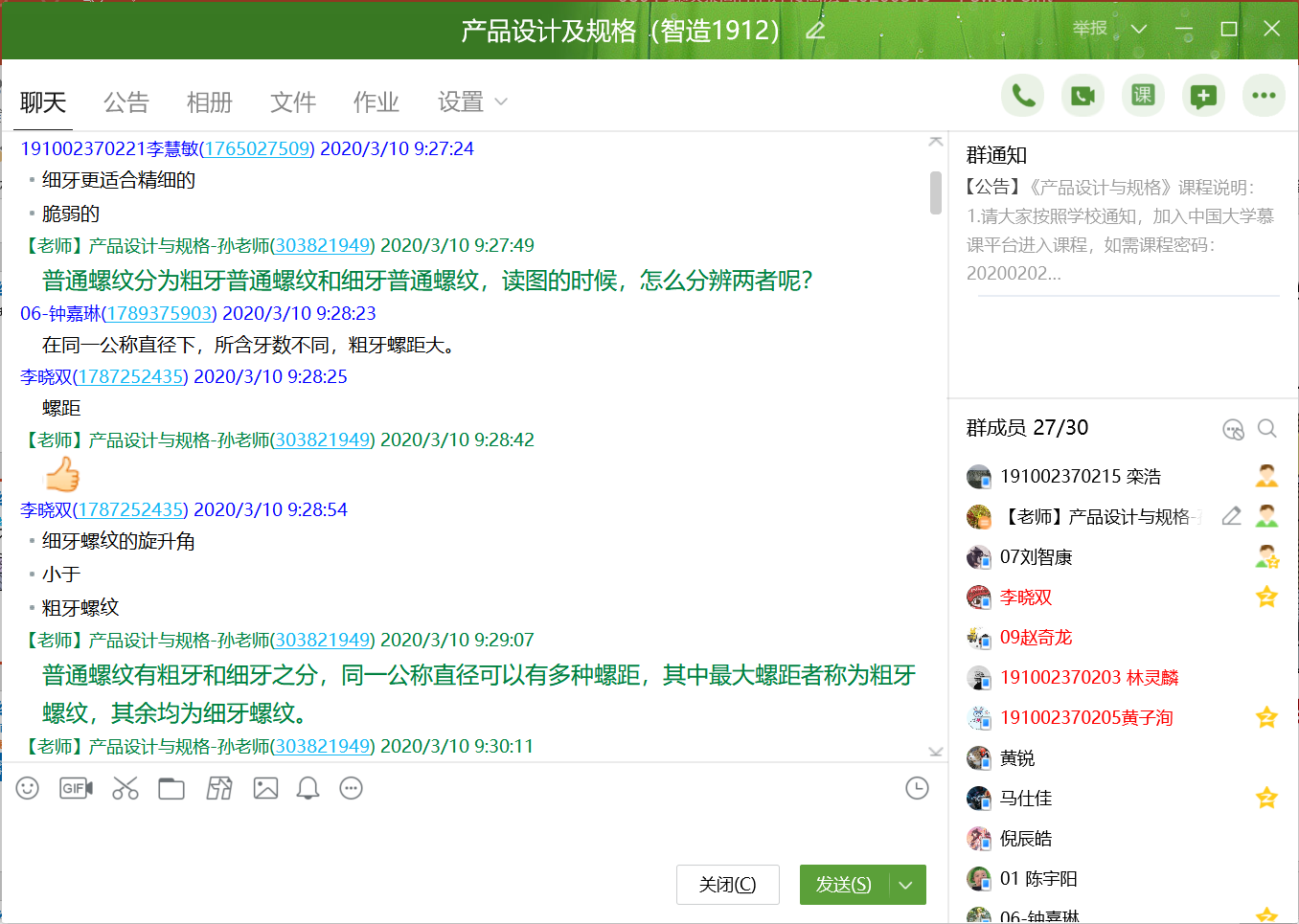Screen dimensions: 1299x924
Task: Select member 李晓双 in the member list
Action: pos(1026,597)
